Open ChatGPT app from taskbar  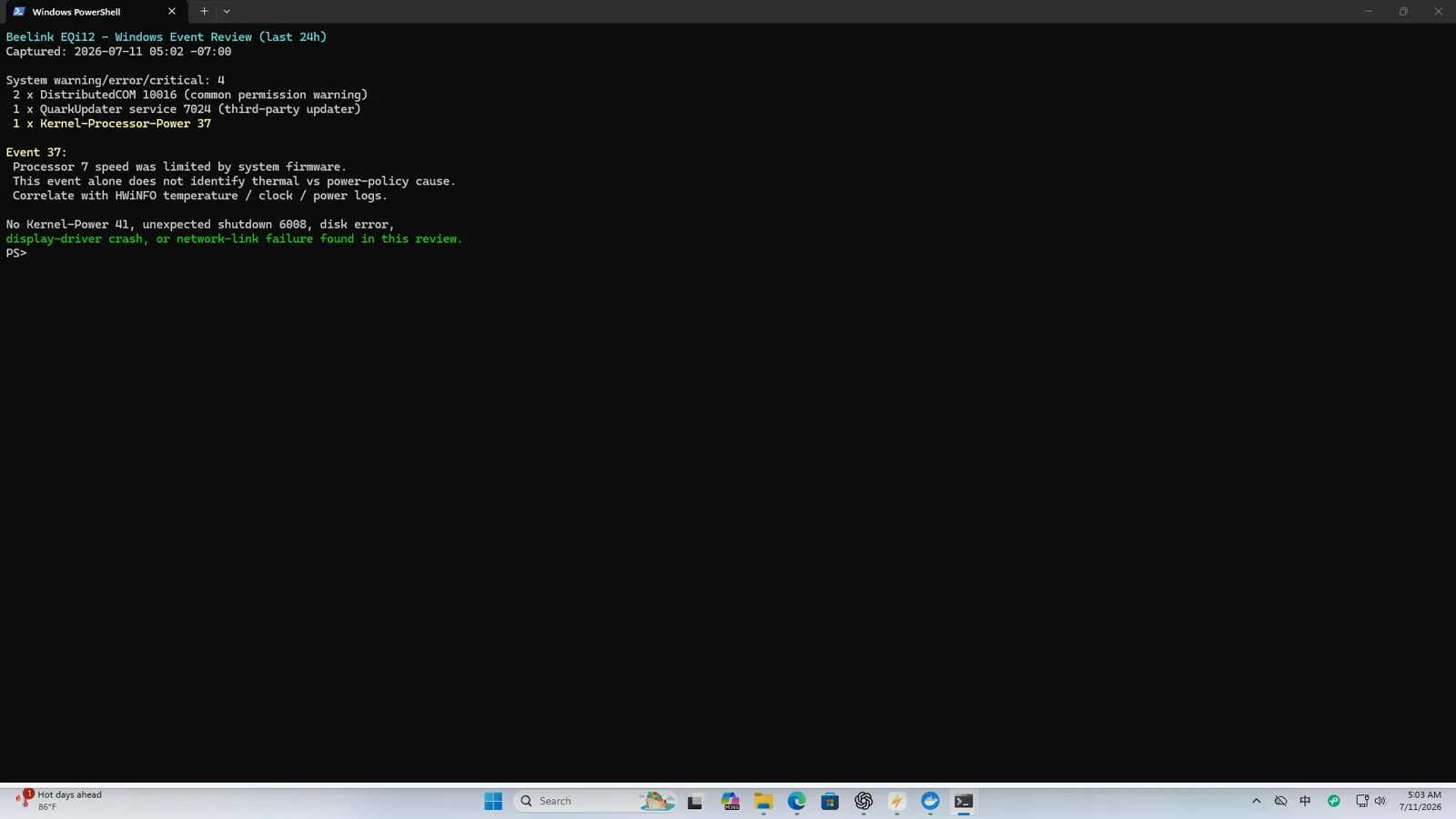point(864,801)
